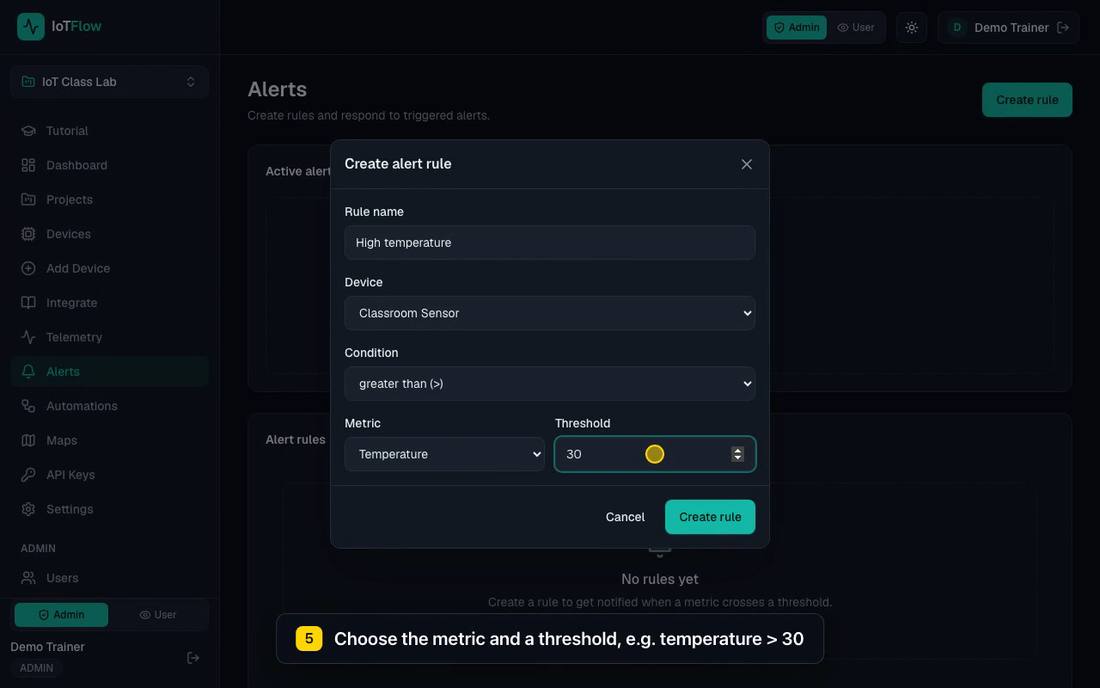Go to Dashboard page
The image size is (1100, 688).
pos(109,166)
